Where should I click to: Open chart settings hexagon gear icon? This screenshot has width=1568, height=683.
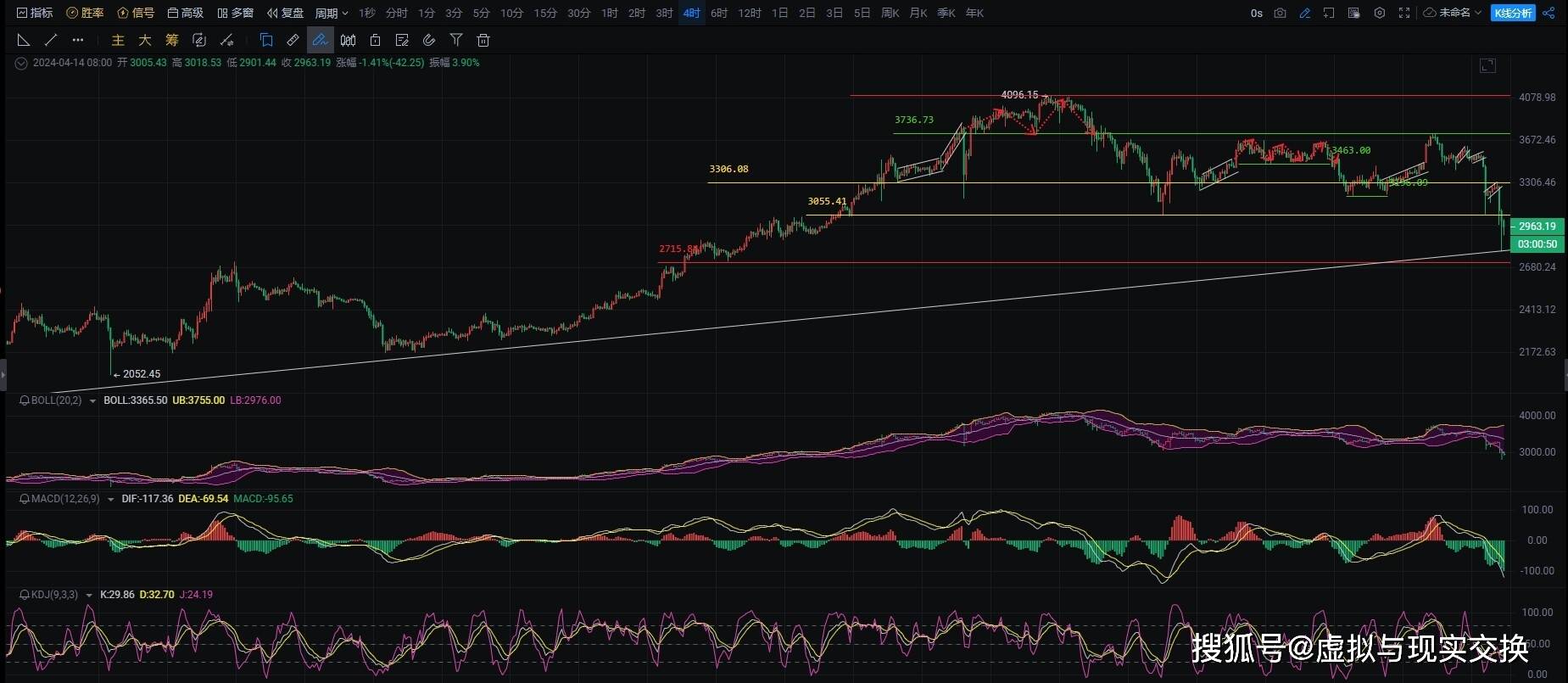click(x=1380, y=13)
